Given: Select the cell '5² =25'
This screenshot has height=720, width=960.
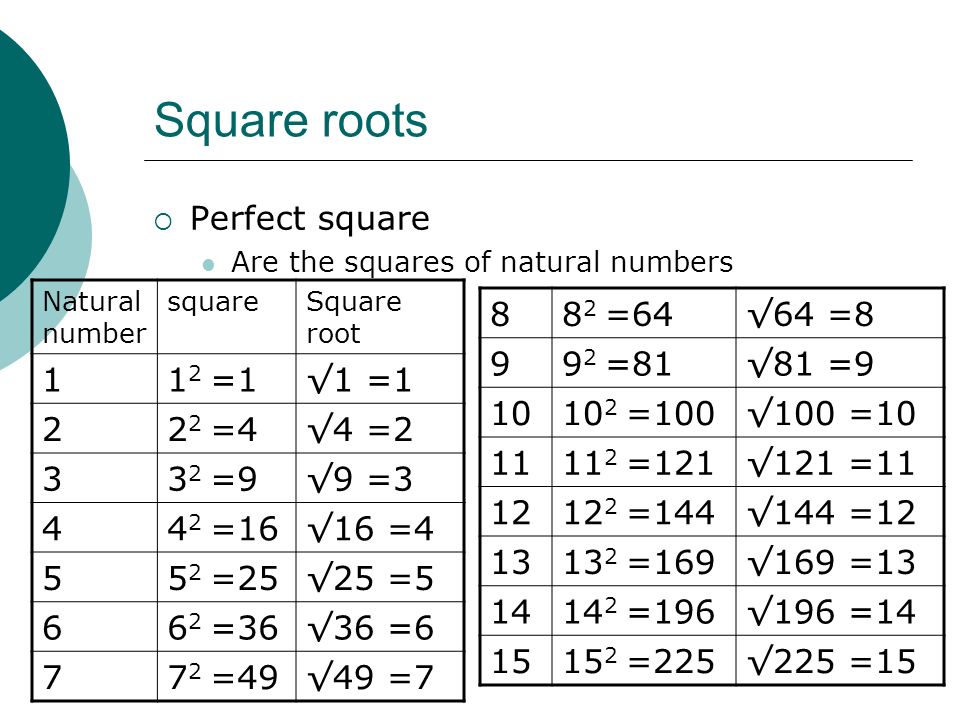Looking at the screenshot, I should pyautogui.click(x=227, y=577).
